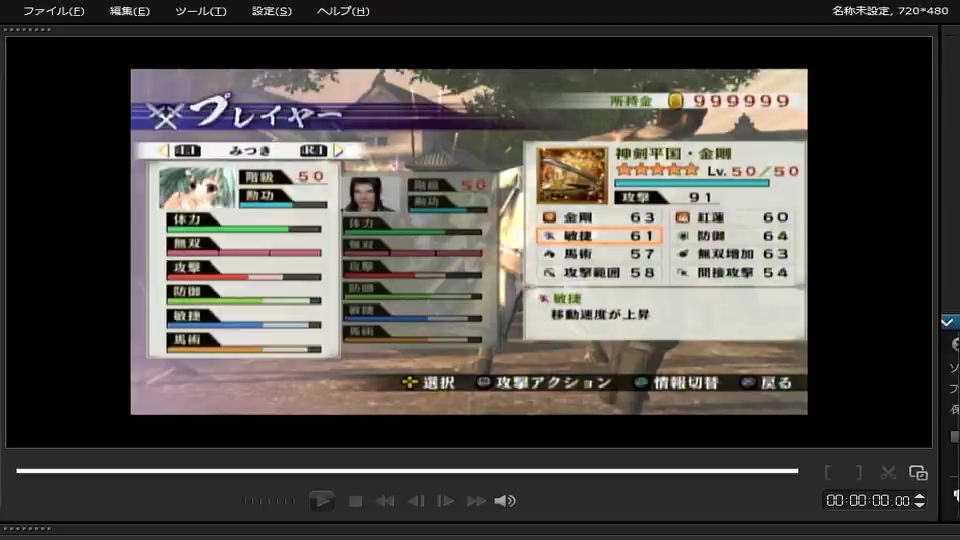The image size is (960, 540).
Task: Click the 情報切替 hint in preview footer
Action: (x=676, y=383)
